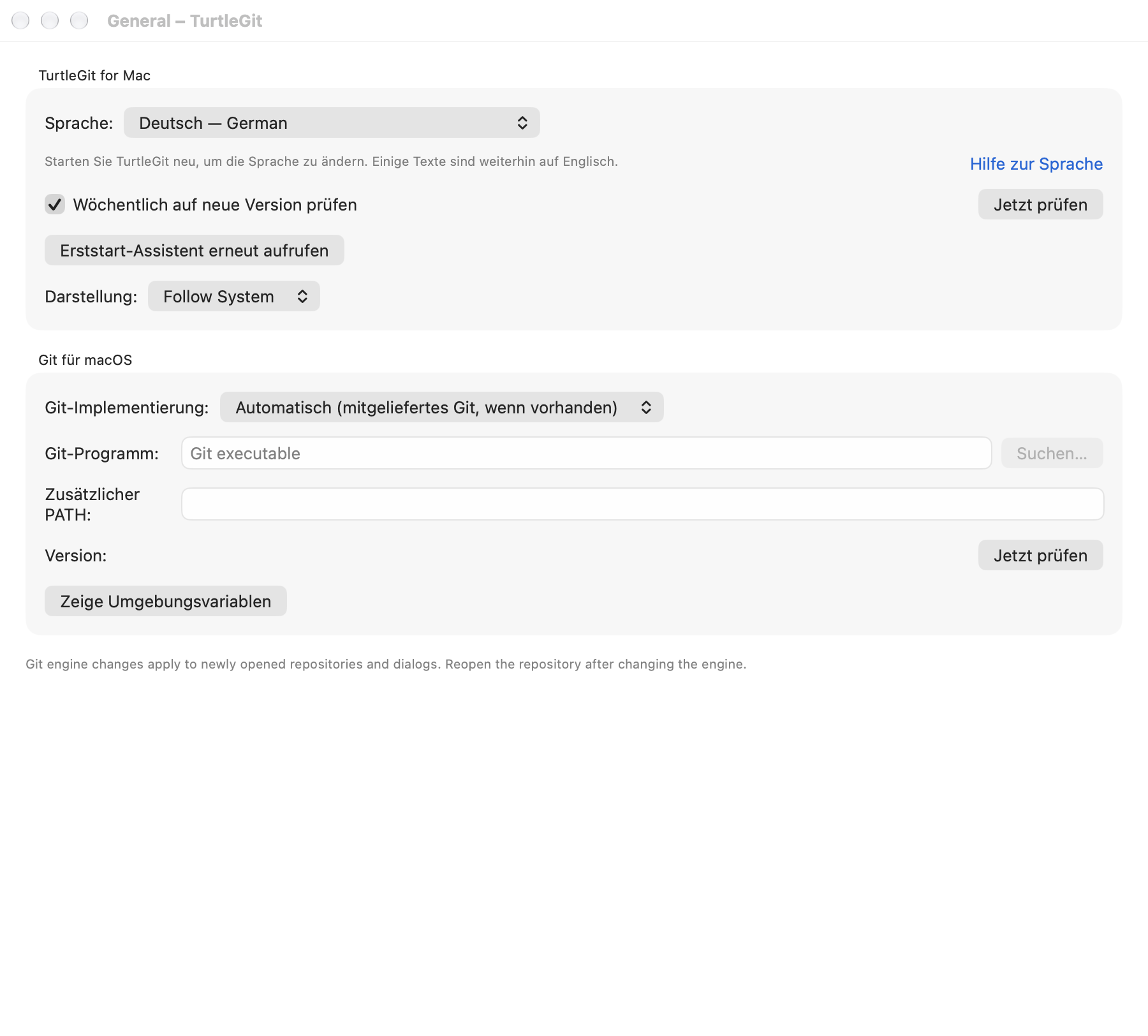
Task: Click Zeige Umgebungsvariablen button
Action: coord(166,601)
